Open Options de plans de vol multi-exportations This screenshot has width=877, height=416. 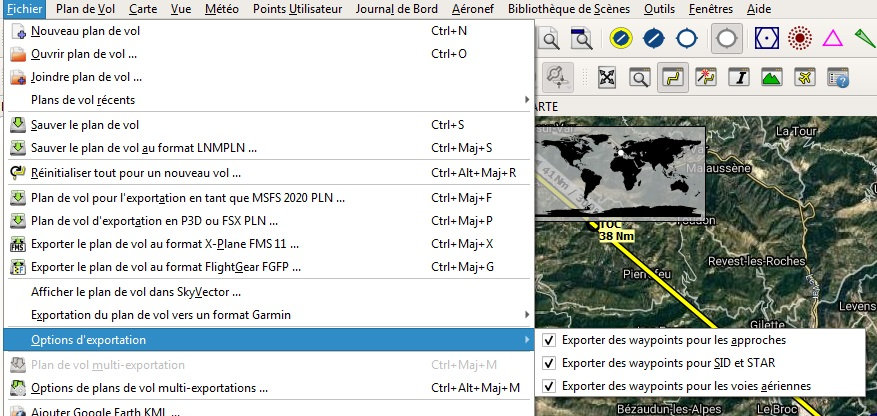click(267, 387)
